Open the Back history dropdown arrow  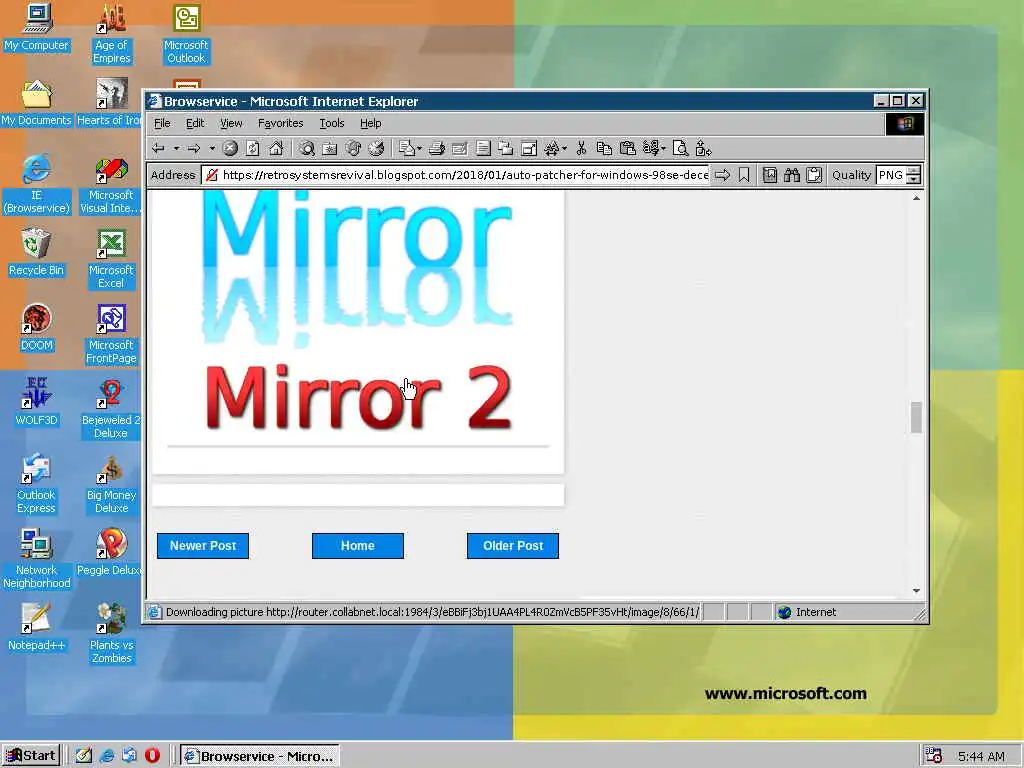(x=176, y=149)
